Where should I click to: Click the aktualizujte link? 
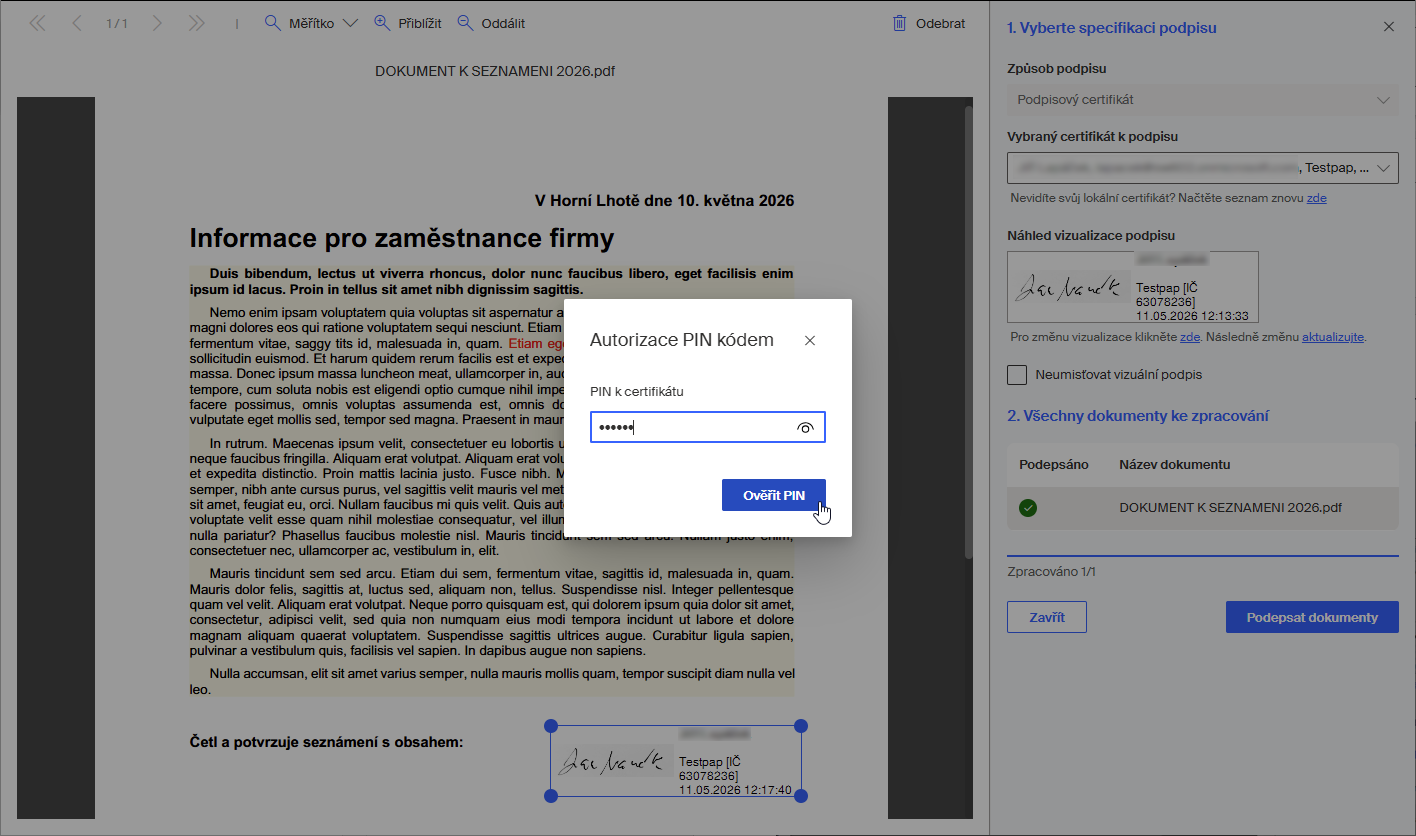point(1333,337)
